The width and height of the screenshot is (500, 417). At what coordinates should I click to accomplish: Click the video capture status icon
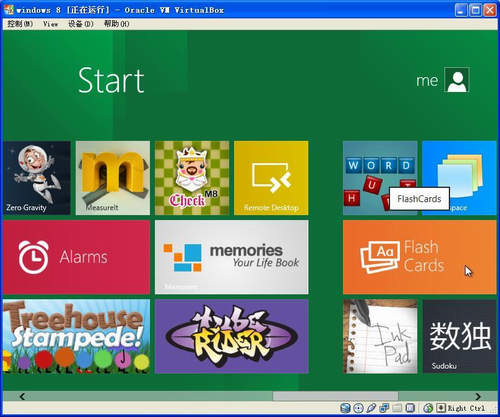pyautogui.click(x=410, y=408)
